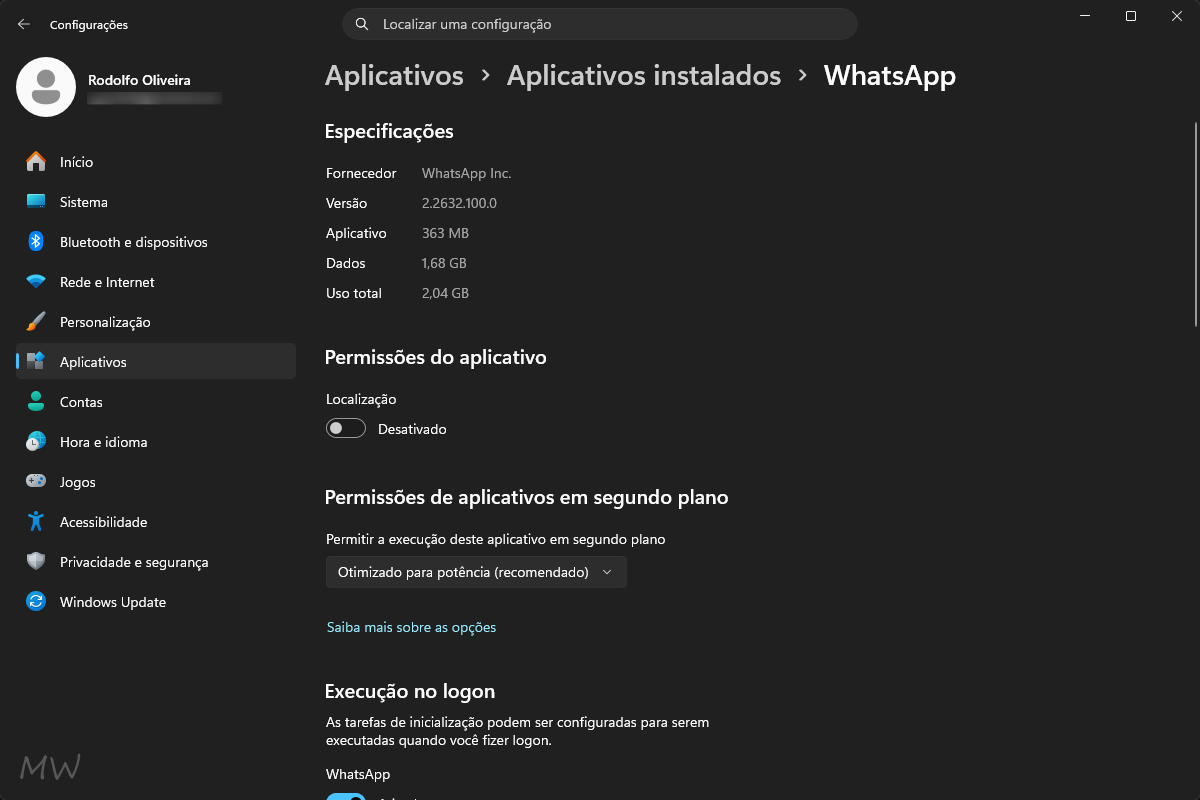Select the version value 2.2632.100.0
This screenshot has height=800, width=1200.
[459, 203]
